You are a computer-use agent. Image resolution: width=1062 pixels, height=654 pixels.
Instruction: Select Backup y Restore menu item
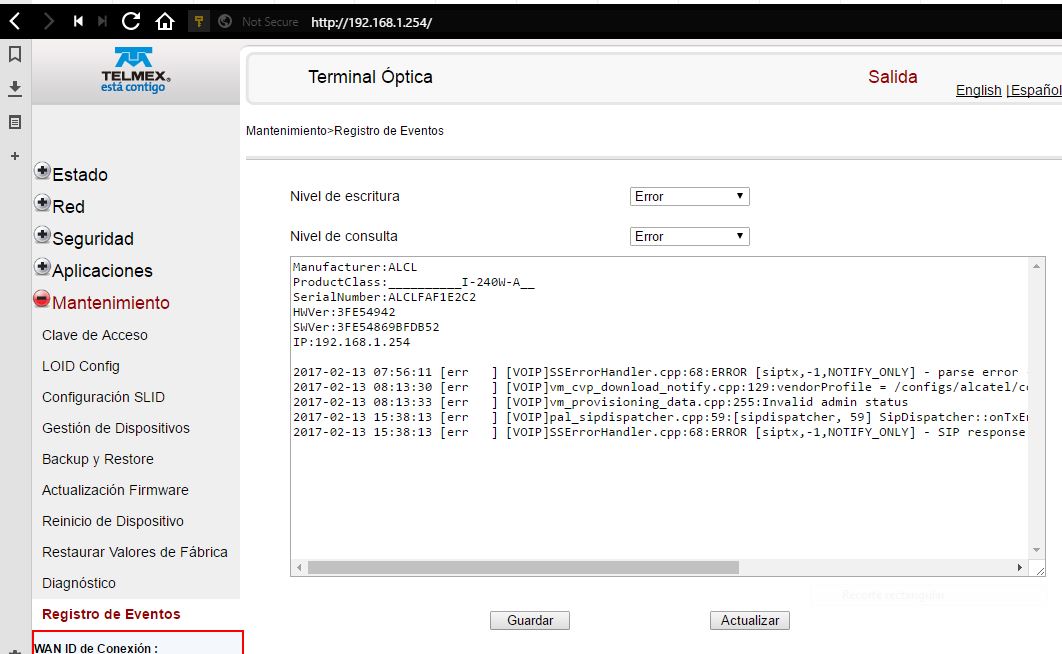(98, 459)
